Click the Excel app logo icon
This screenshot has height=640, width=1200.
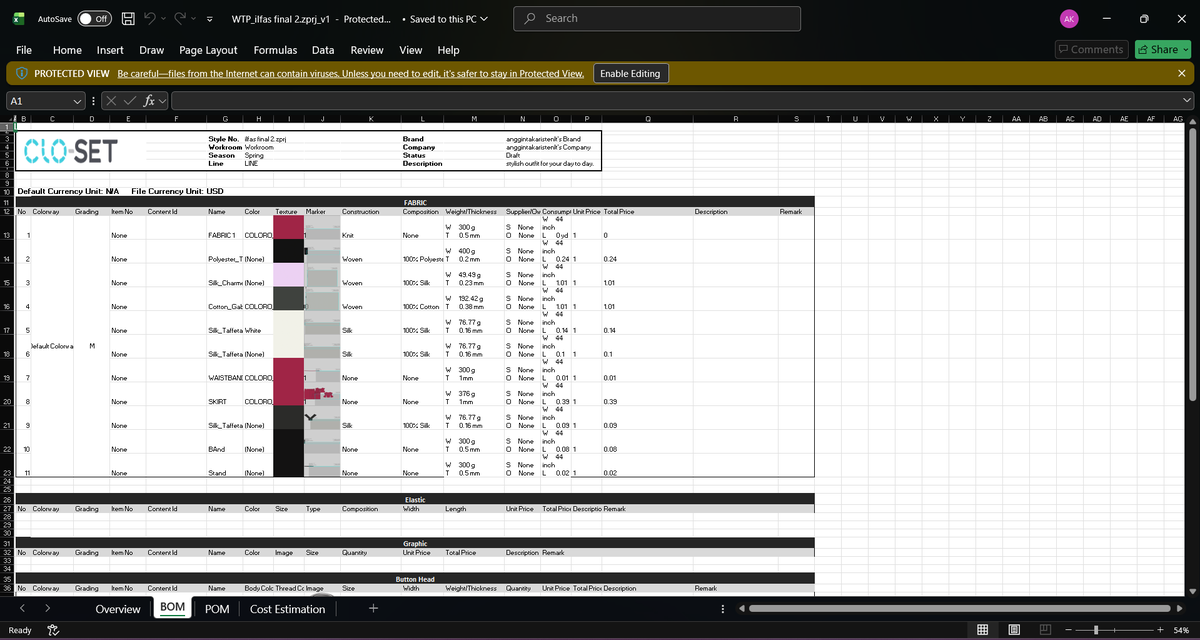18,18
